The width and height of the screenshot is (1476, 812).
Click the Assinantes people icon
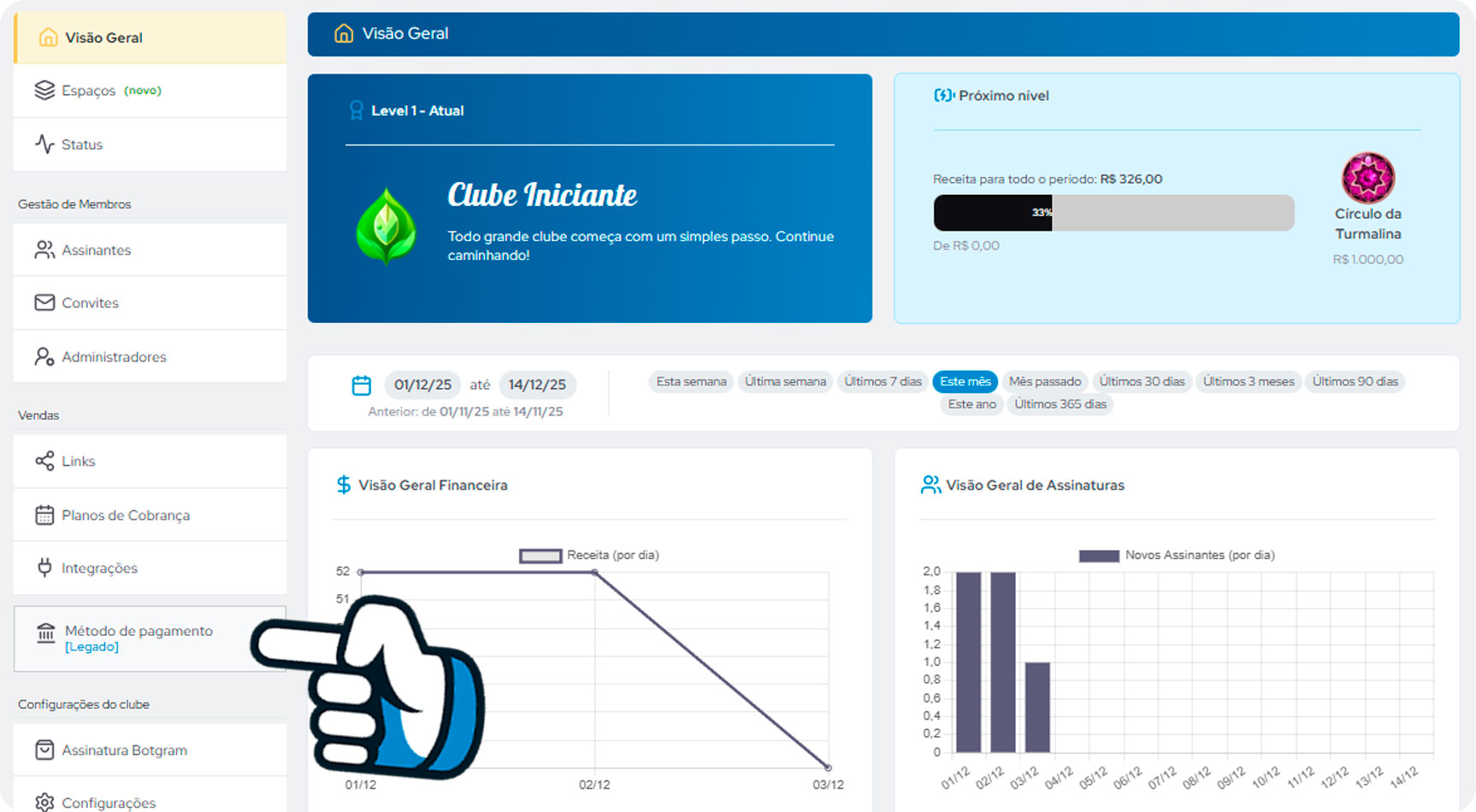pos(44,250)
